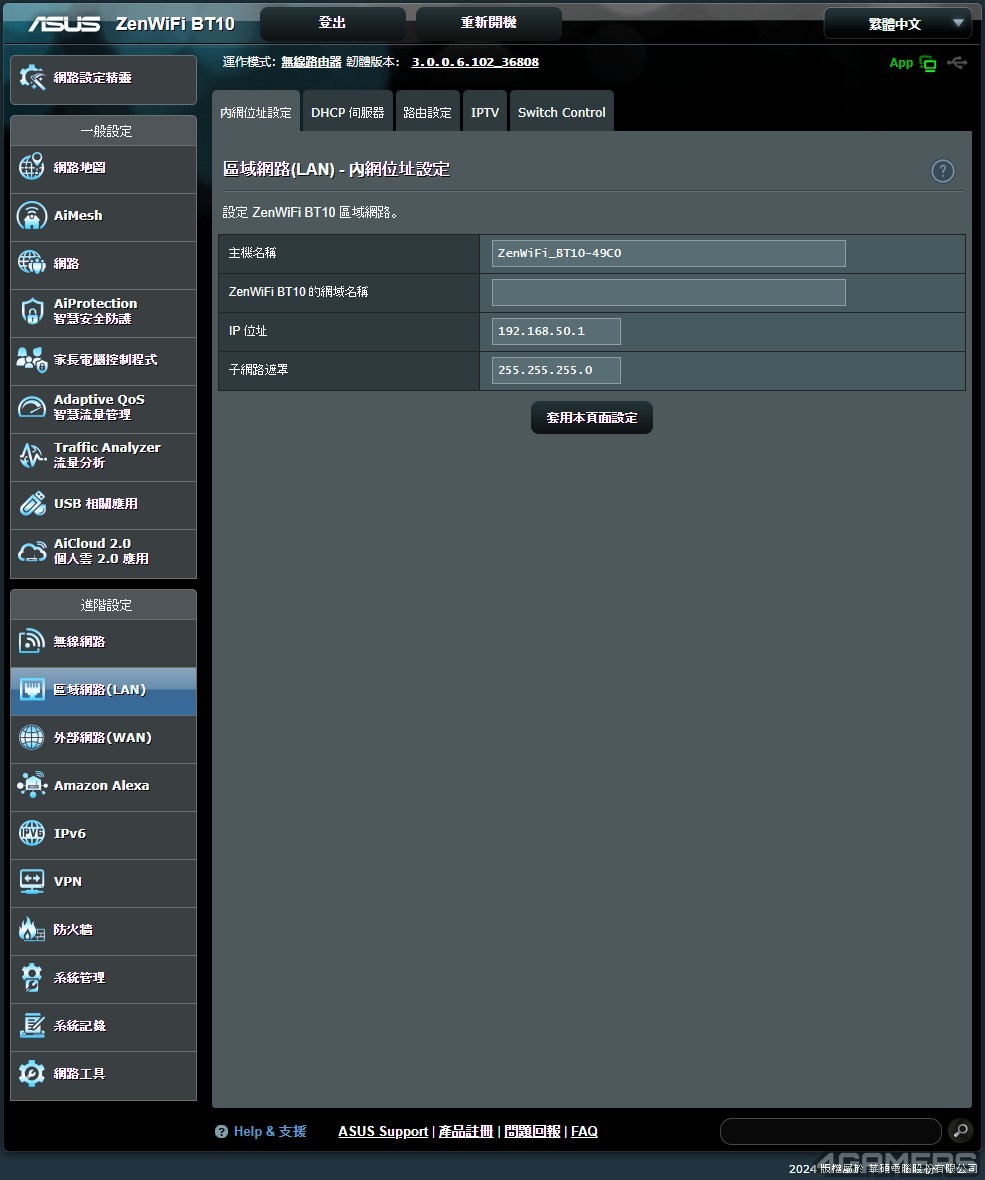Click the App status monitor icon
Viewport: 985px width, 1180px height.
click(x=929, y=64)
